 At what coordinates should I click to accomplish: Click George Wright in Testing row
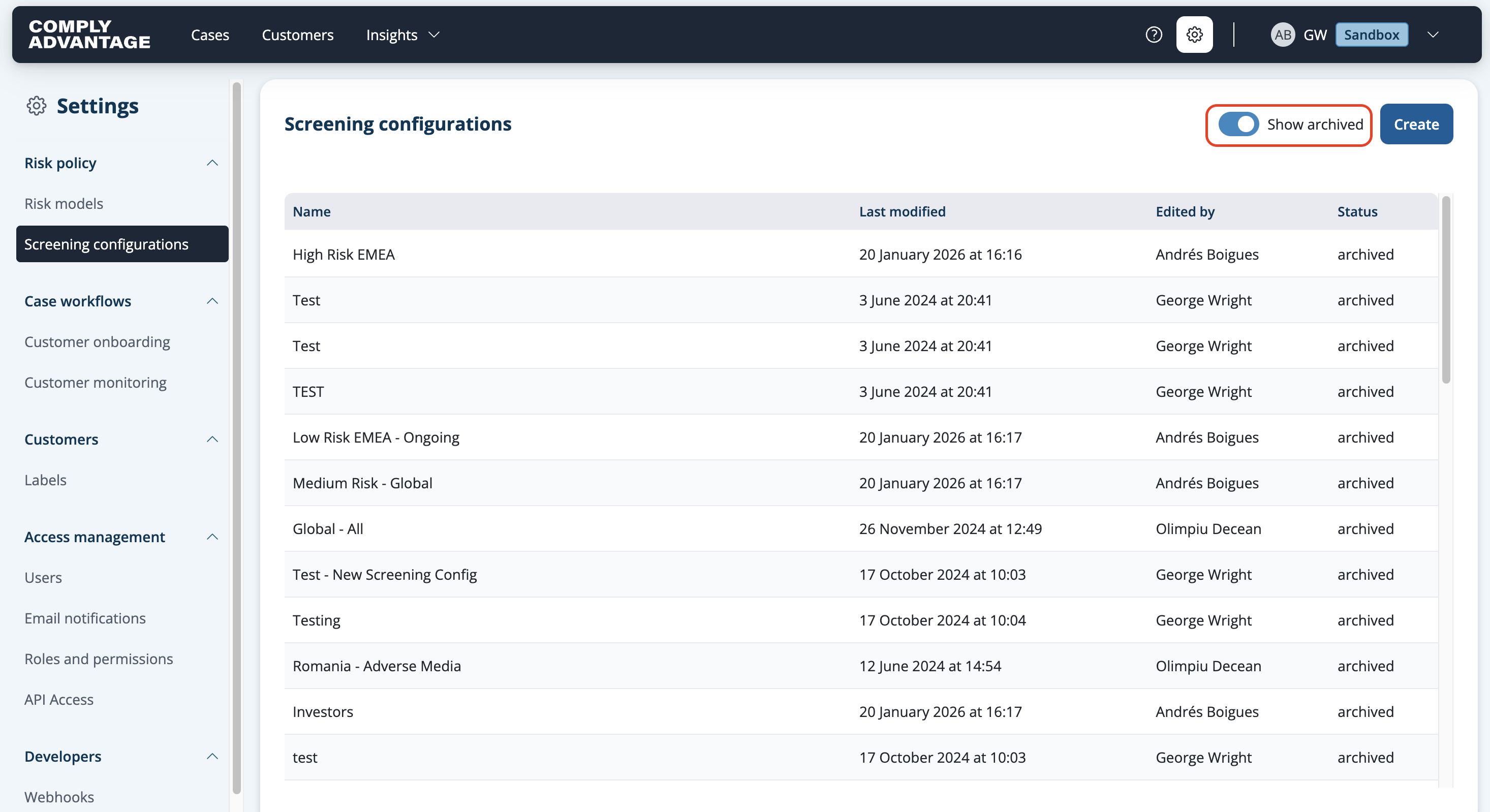coord(1204,620)
